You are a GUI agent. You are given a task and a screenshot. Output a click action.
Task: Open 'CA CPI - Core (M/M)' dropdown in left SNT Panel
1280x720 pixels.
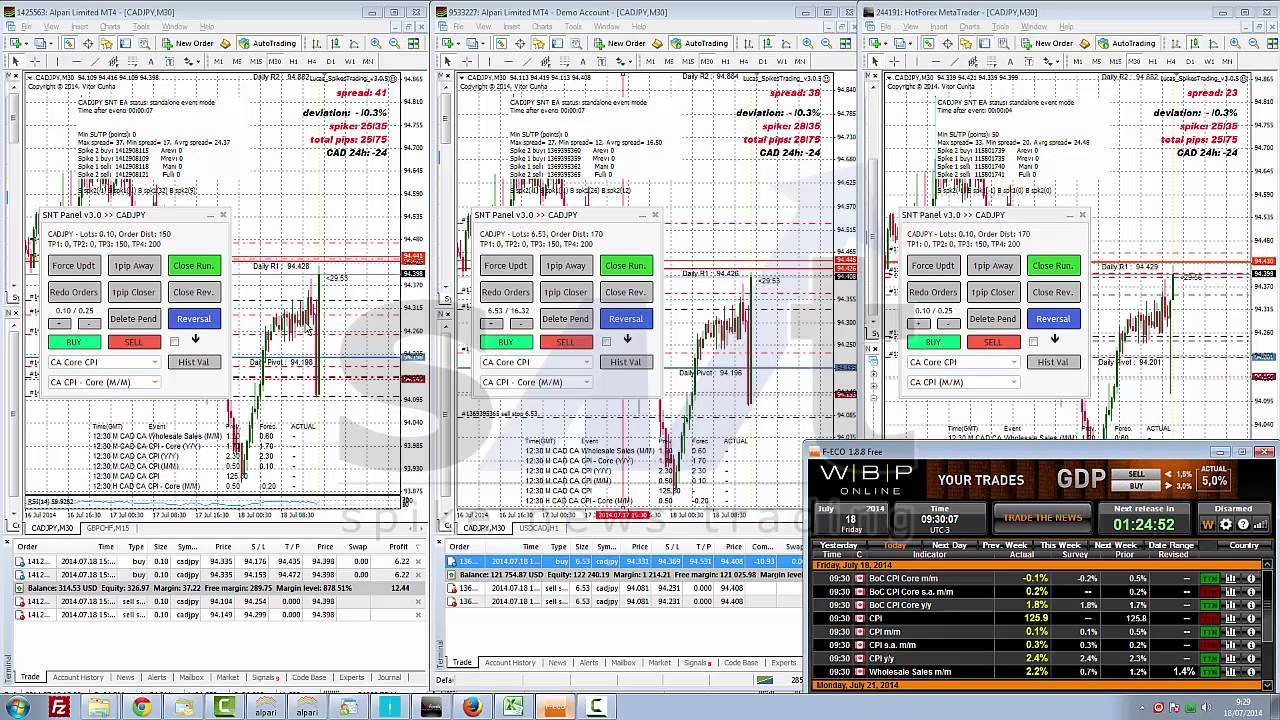[x=104, y=382]
